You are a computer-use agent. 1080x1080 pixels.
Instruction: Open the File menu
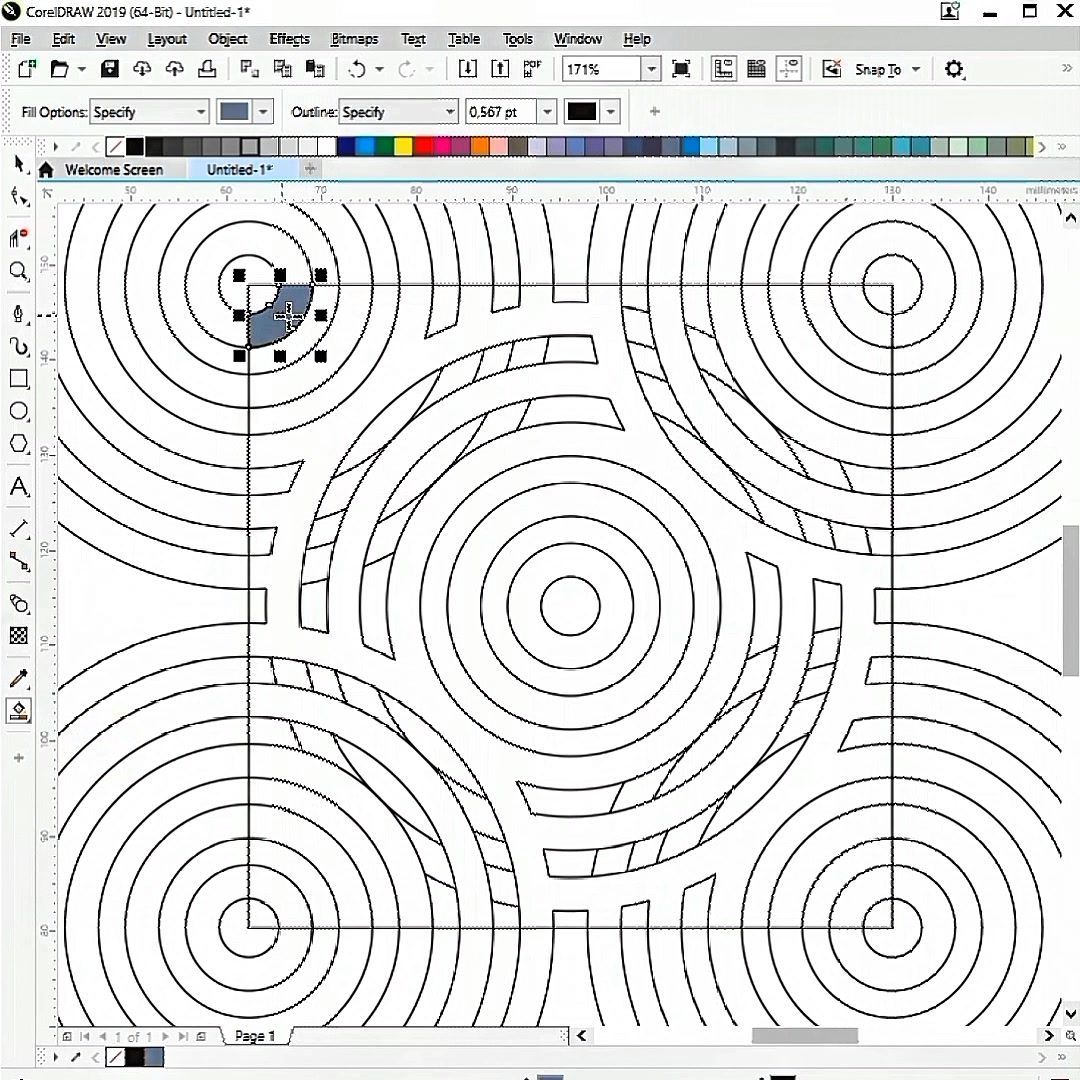(x=21, y=39)
